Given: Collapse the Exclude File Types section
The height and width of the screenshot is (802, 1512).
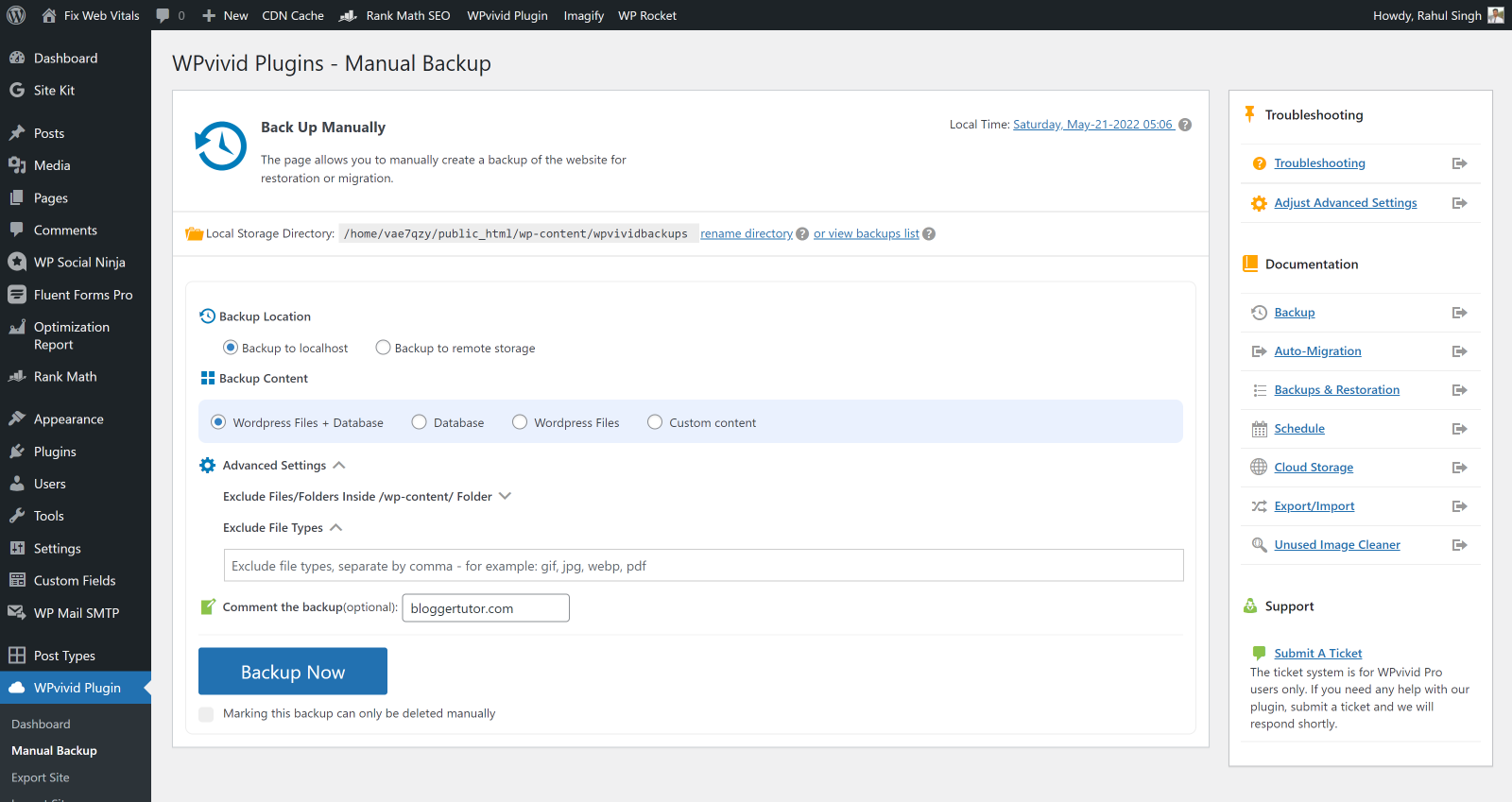Looking at the screenshot, I should pos(335,527).
